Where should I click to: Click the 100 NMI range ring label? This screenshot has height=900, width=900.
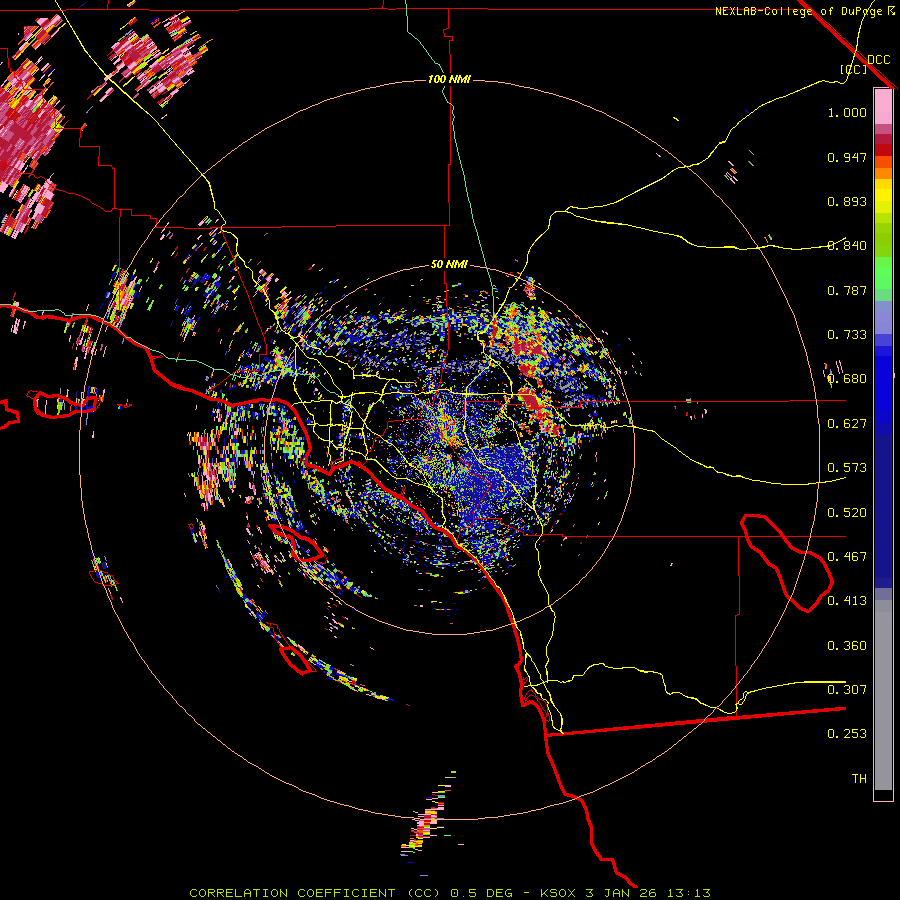pos(449,79)
